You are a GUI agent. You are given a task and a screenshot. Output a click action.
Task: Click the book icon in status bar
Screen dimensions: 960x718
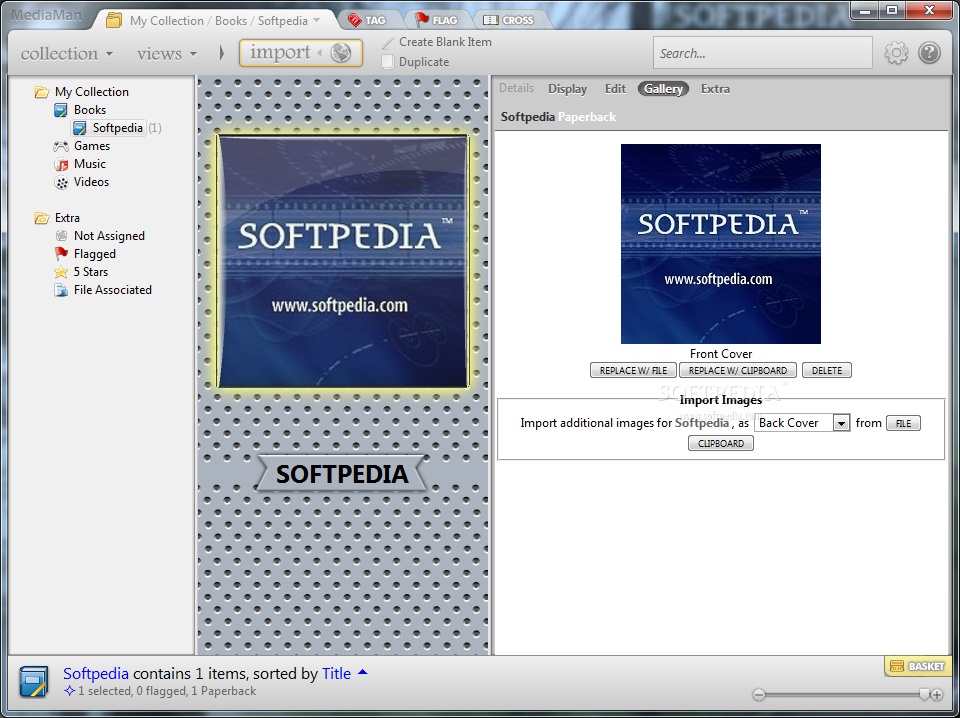pos(34,682)
